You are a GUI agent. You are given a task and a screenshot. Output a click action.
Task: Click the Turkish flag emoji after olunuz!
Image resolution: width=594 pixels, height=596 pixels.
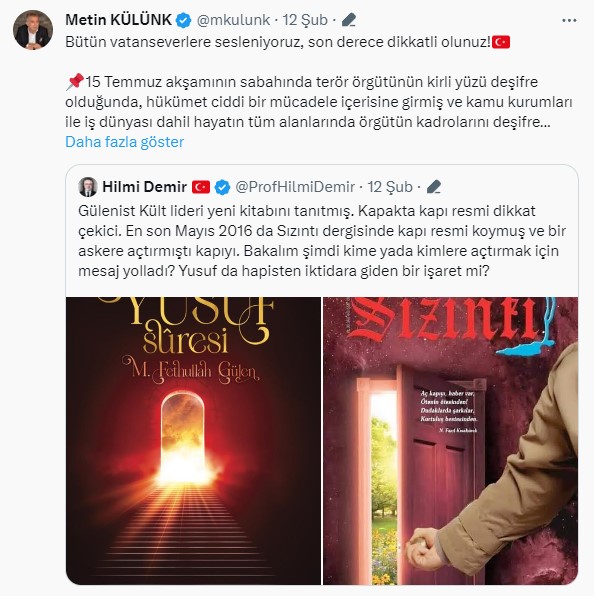coord(501,42)
